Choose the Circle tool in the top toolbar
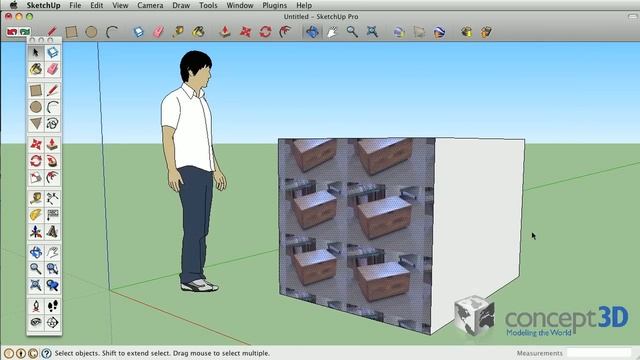 91,32
